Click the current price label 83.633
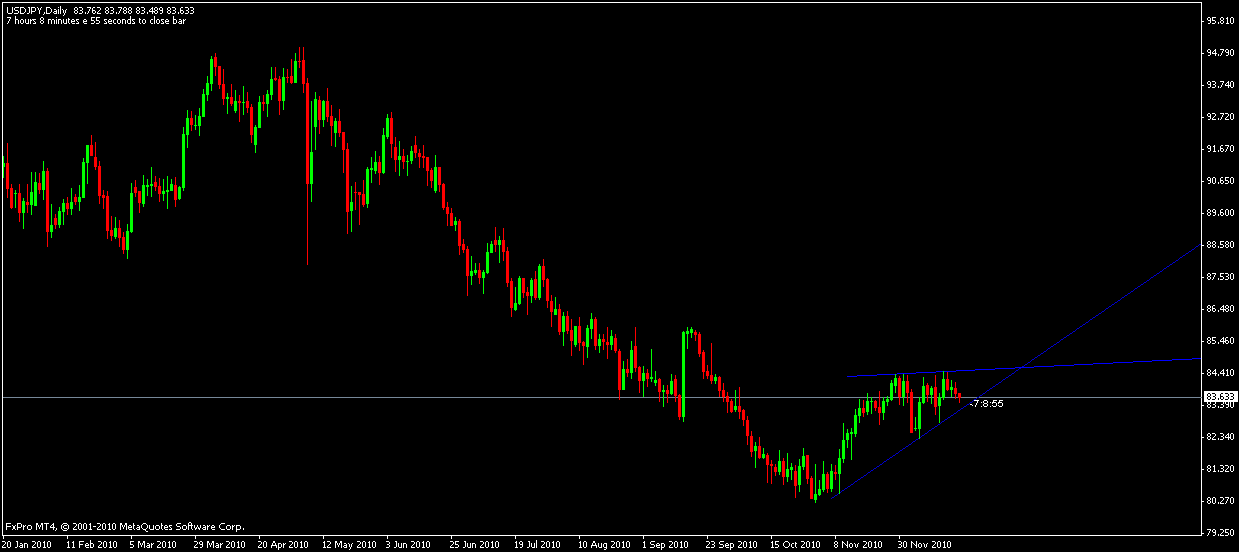Viewport: 1239px width, 552px height. click(x=1218, y=397)
